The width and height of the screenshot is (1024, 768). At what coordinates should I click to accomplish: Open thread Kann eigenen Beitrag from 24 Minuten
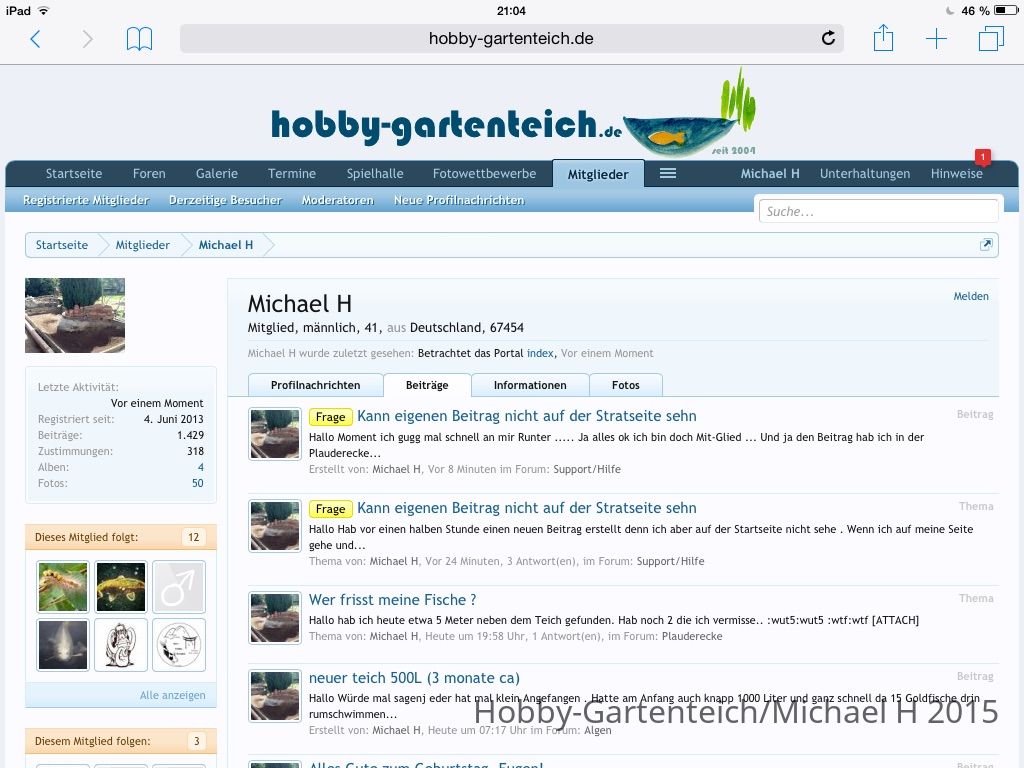(x=526, y=508)
